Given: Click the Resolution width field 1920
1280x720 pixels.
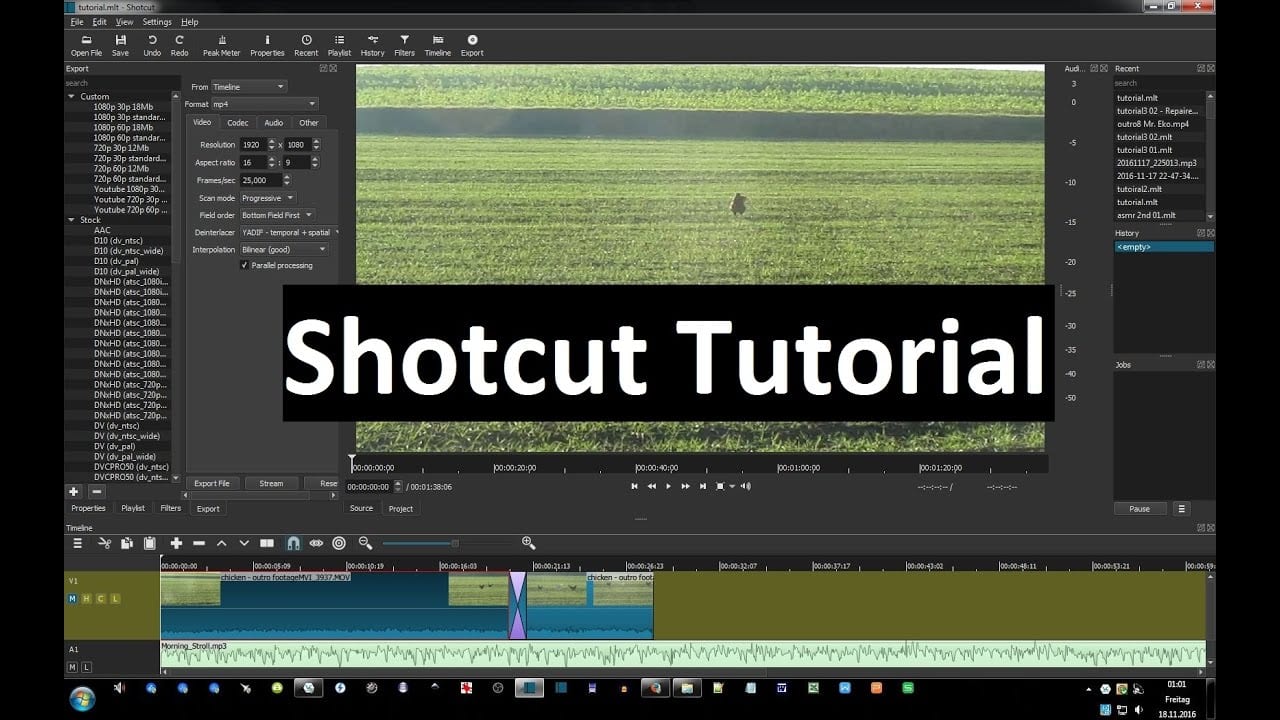Looking at the screenshot, I should click(x=256, y=144).
